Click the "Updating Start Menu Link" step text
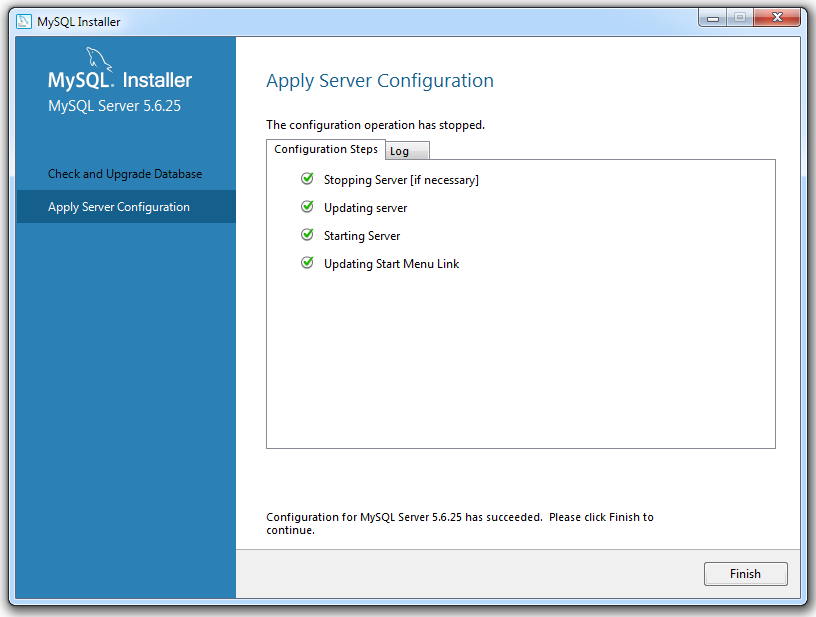 coord(391,264)
